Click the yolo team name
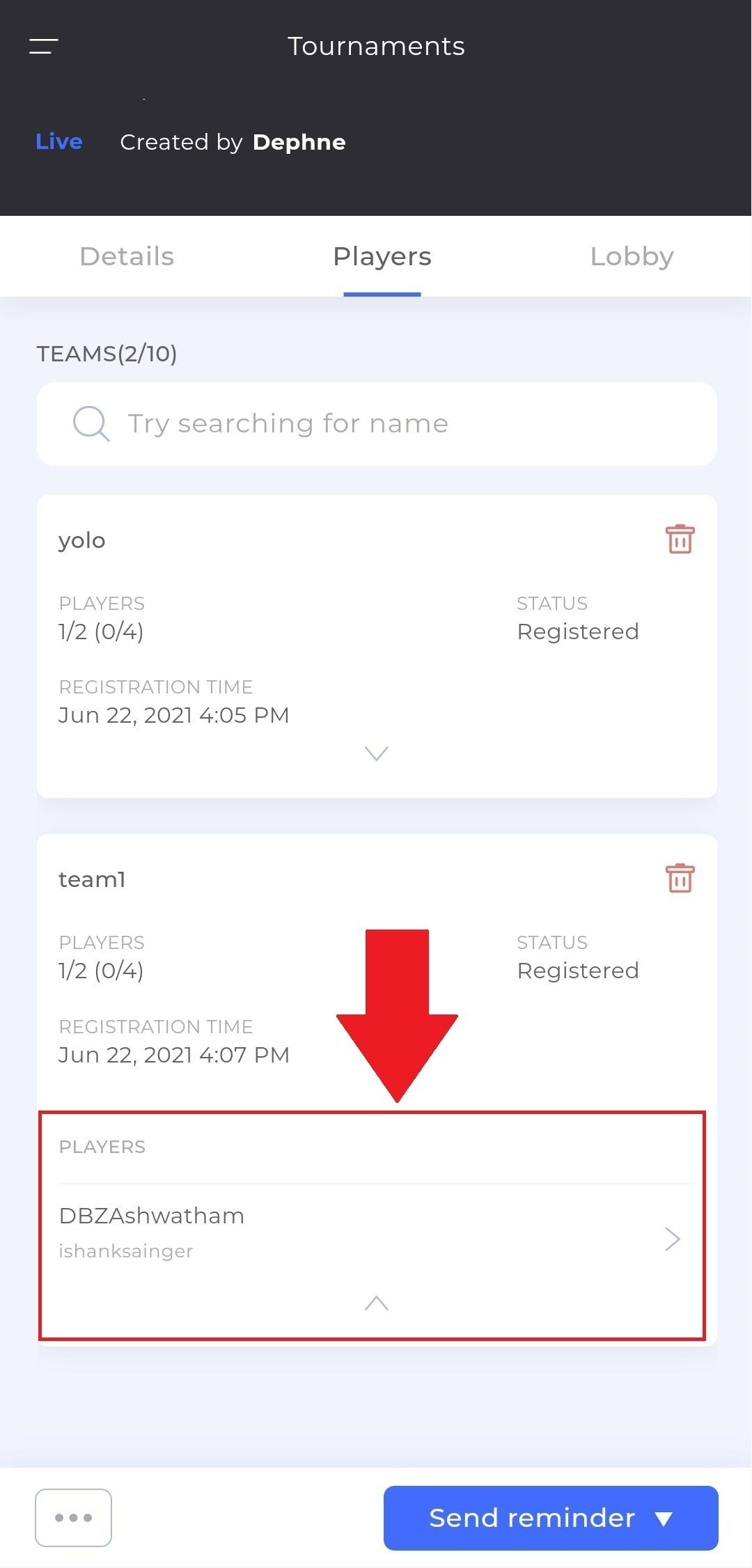The width and height of the screenshot is (752, 1568). 82,540
